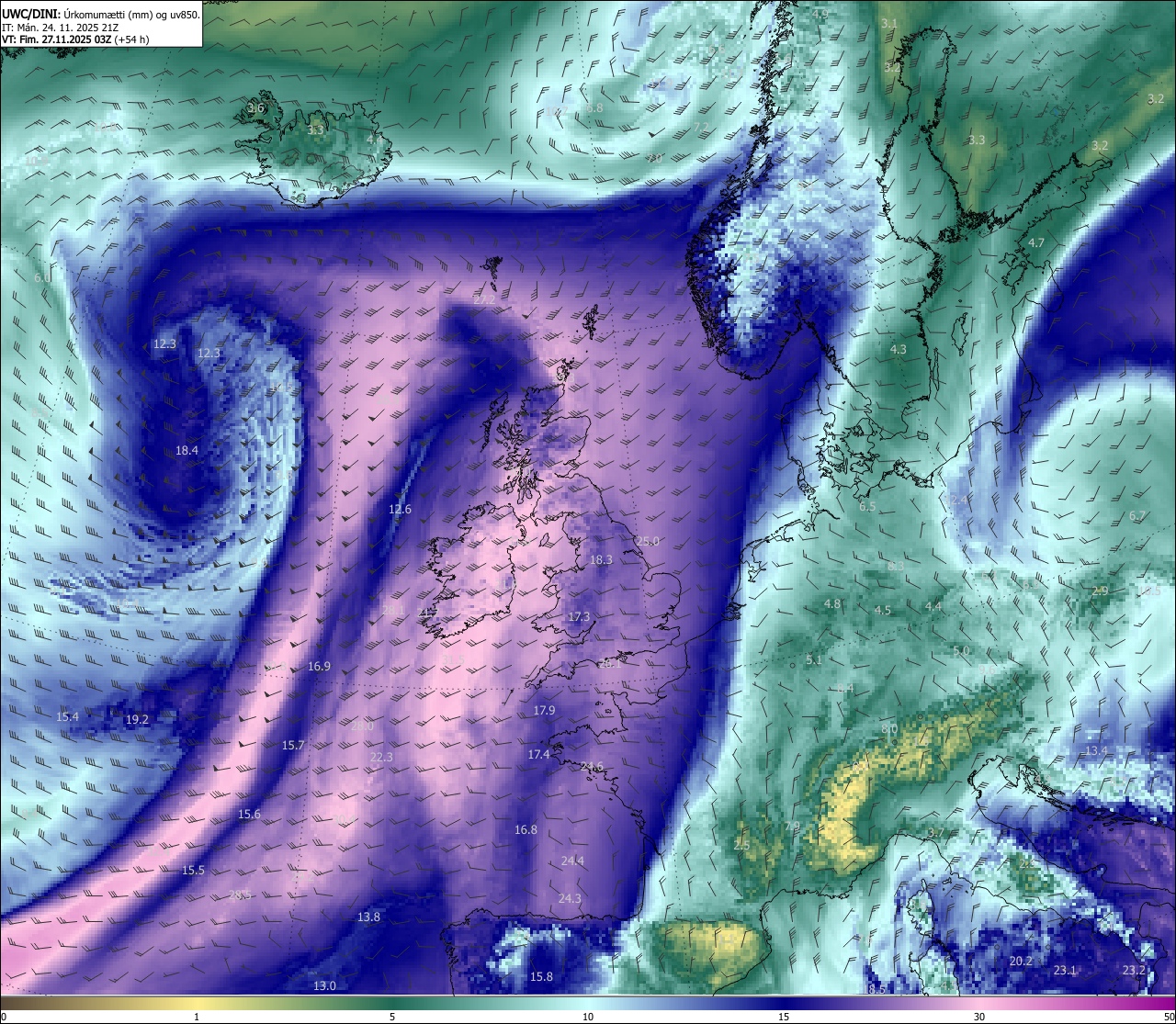Image resolution: width=1176 pixels, height=1024 pixels.
Task: Click the 15.7 map value
Action: (x=293, y=745)
